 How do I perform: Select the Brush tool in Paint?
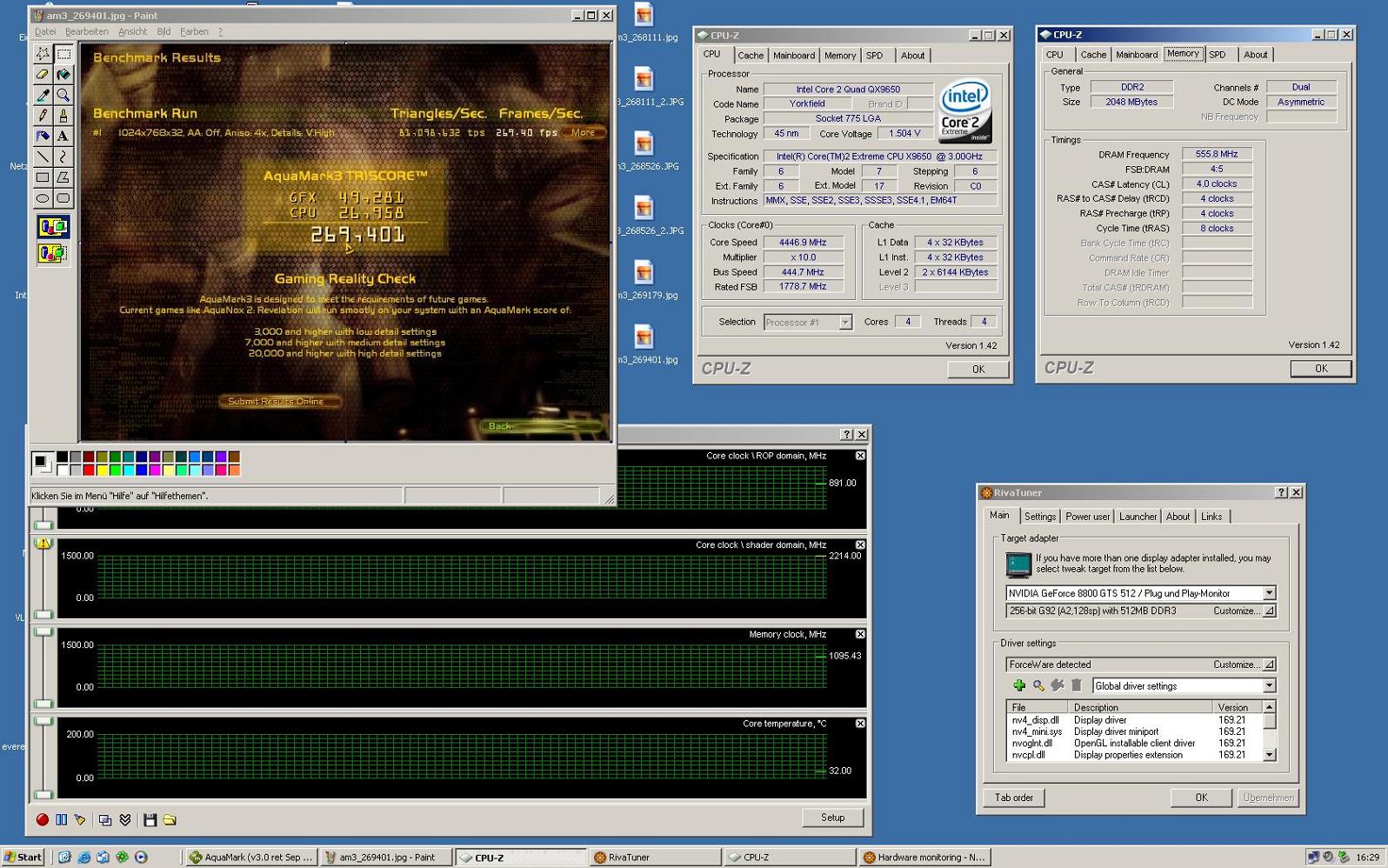pos(63,116)
